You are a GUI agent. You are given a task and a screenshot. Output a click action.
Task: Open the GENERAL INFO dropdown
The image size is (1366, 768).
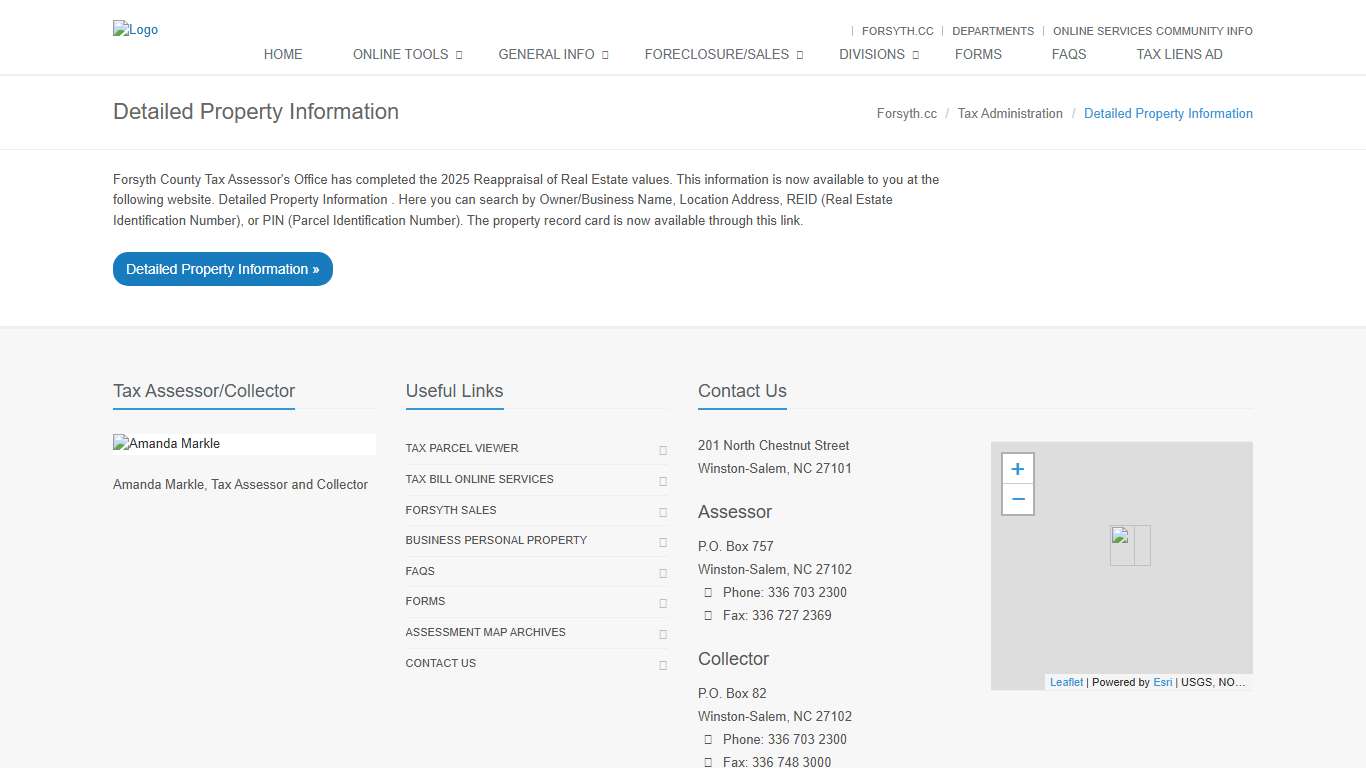547,54
